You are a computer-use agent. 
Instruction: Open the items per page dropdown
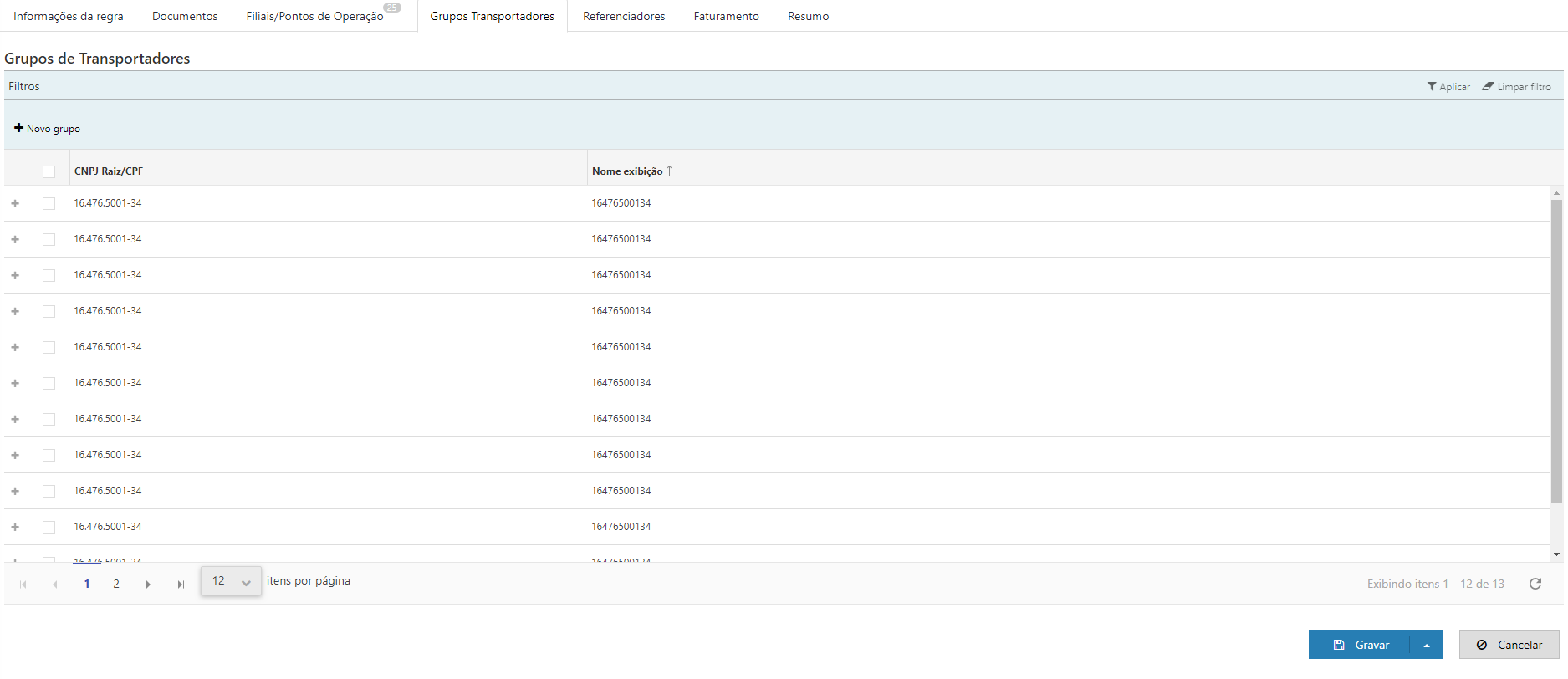pyautogui.click(x=231, y=581)
